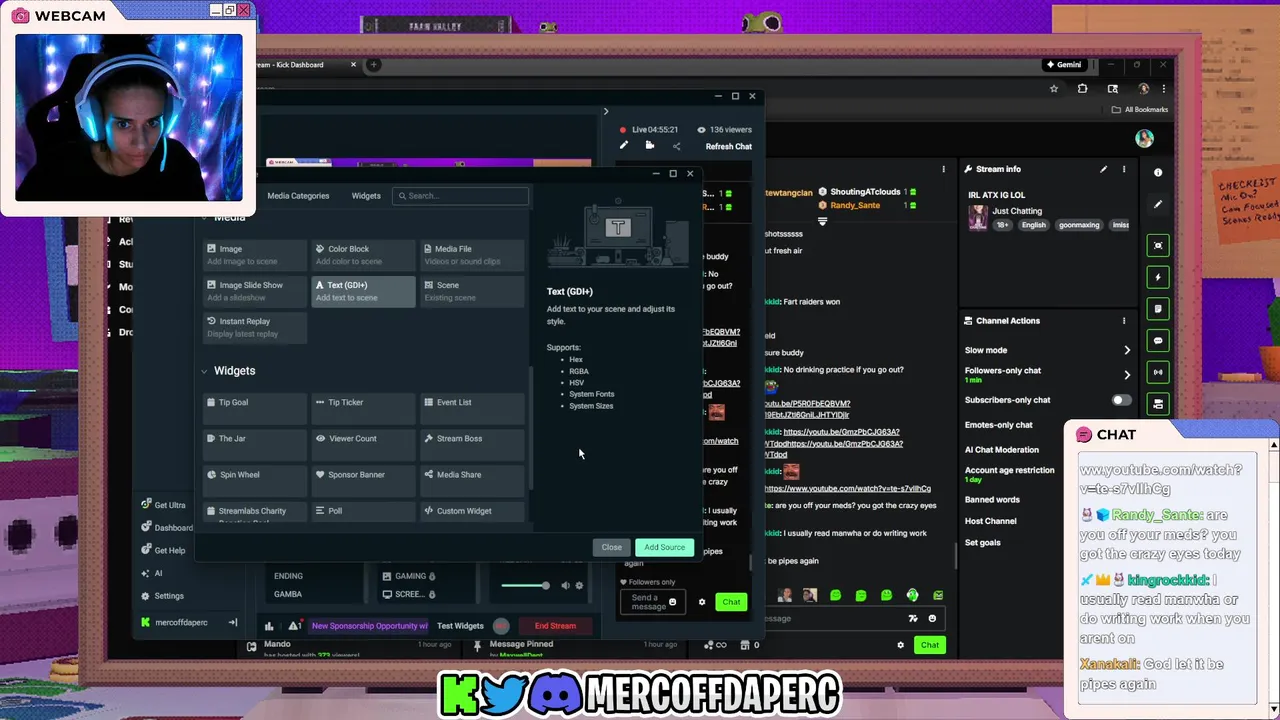Click the lightning bolt icon in Kick sidebar
Viewport: 1280px width, 720px height.
[1158, 277]
